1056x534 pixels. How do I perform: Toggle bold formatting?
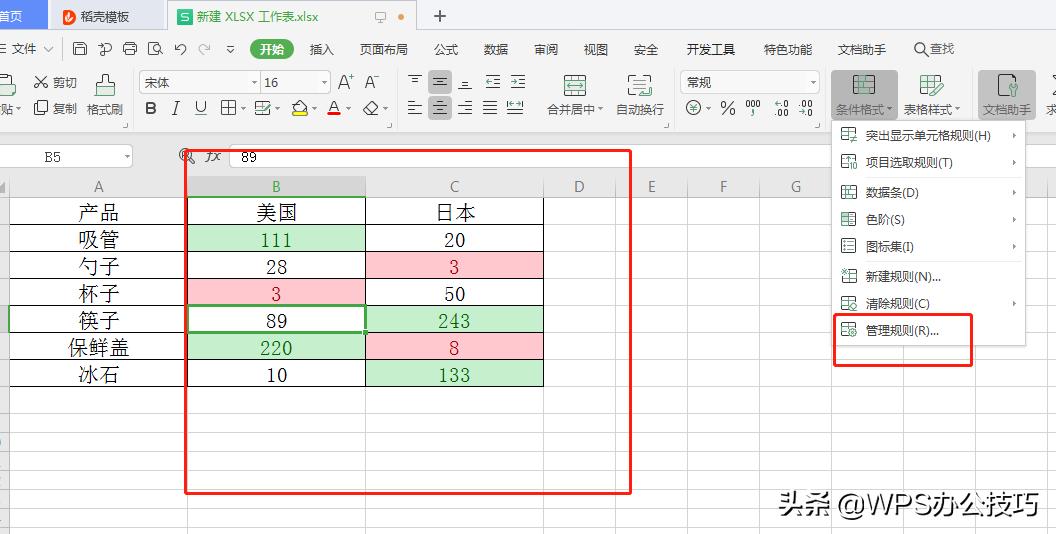(151, 108)
